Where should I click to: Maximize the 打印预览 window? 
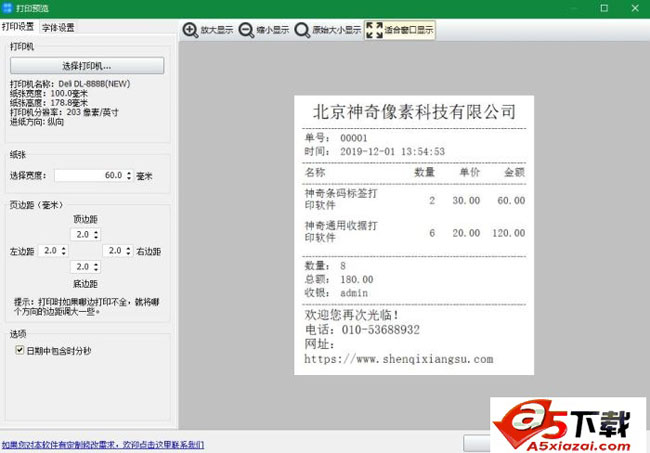point(604,8)
